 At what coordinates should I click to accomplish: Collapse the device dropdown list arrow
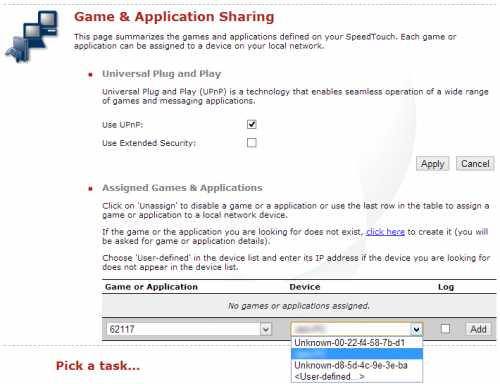[x=416, y=329]
